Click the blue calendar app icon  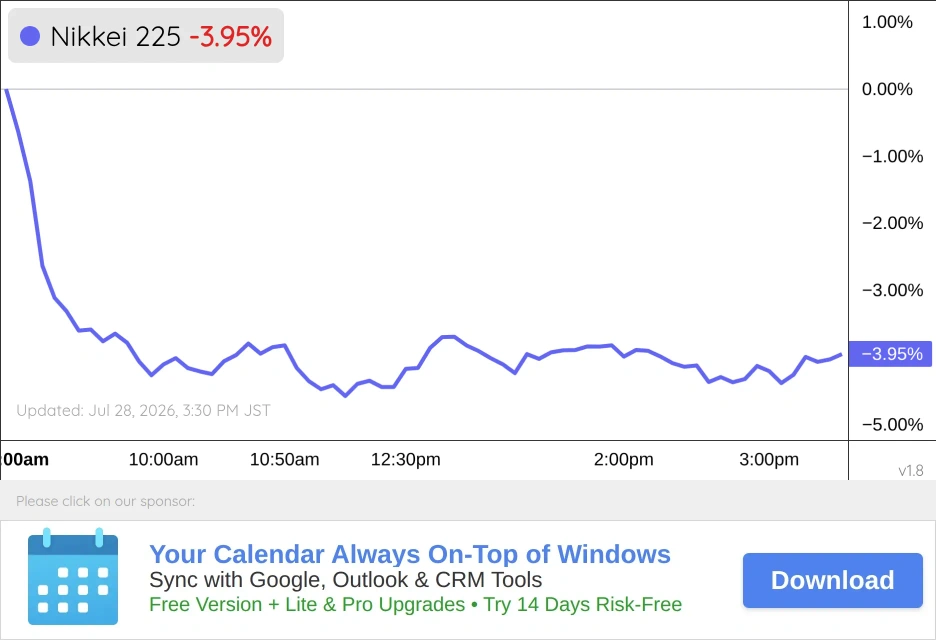(73, 576)
